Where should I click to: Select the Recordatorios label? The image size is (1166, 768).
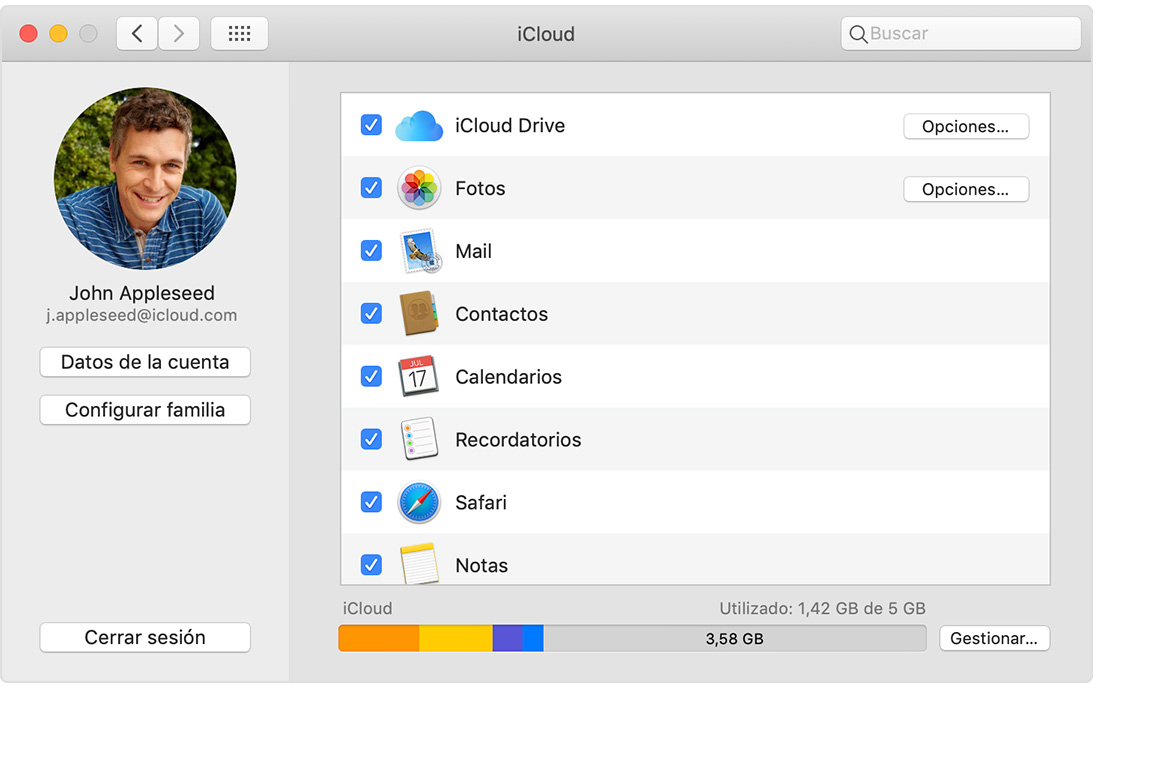click(518, 439)
